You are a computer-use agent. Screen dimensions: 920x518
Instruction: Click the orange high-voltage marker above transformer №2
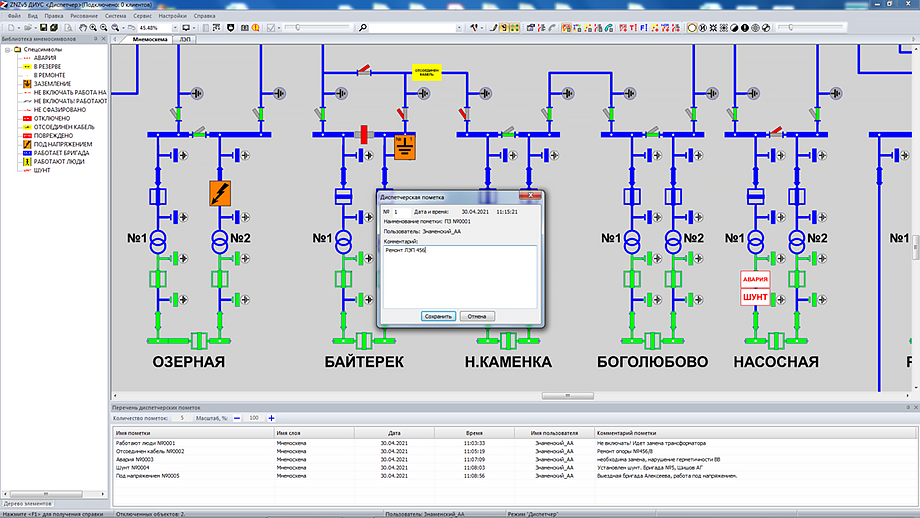click(220, 193)
